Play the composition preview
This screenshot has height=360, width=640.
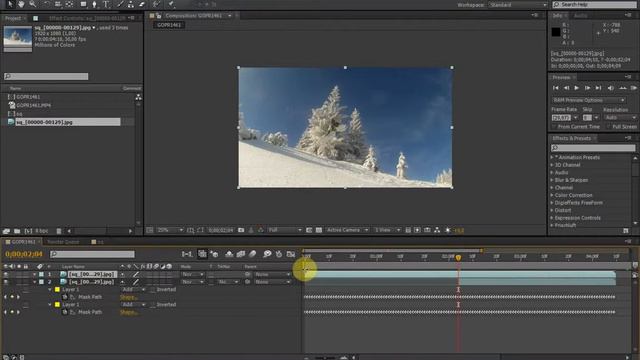pos(577,88)
